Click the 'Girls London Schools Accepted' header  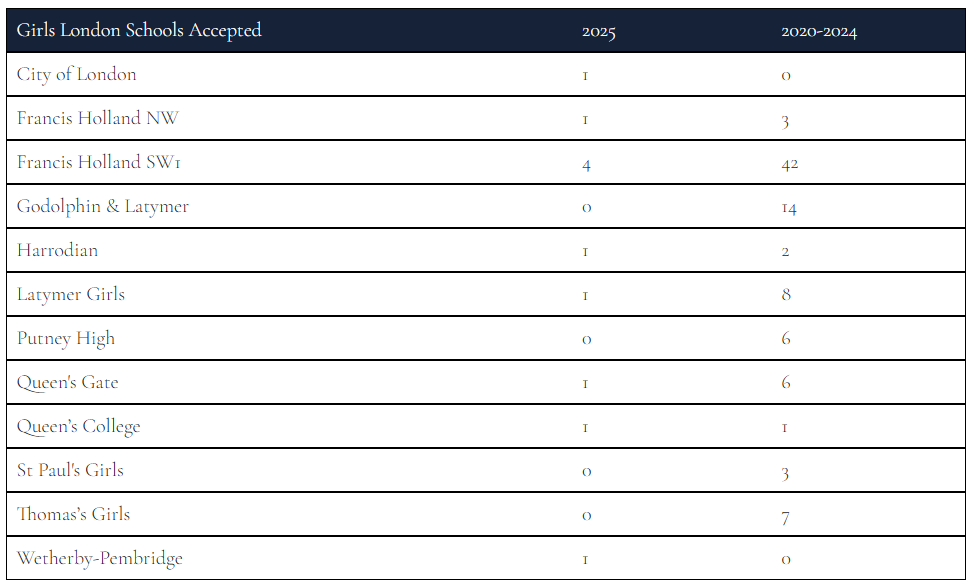click(139, 30)
